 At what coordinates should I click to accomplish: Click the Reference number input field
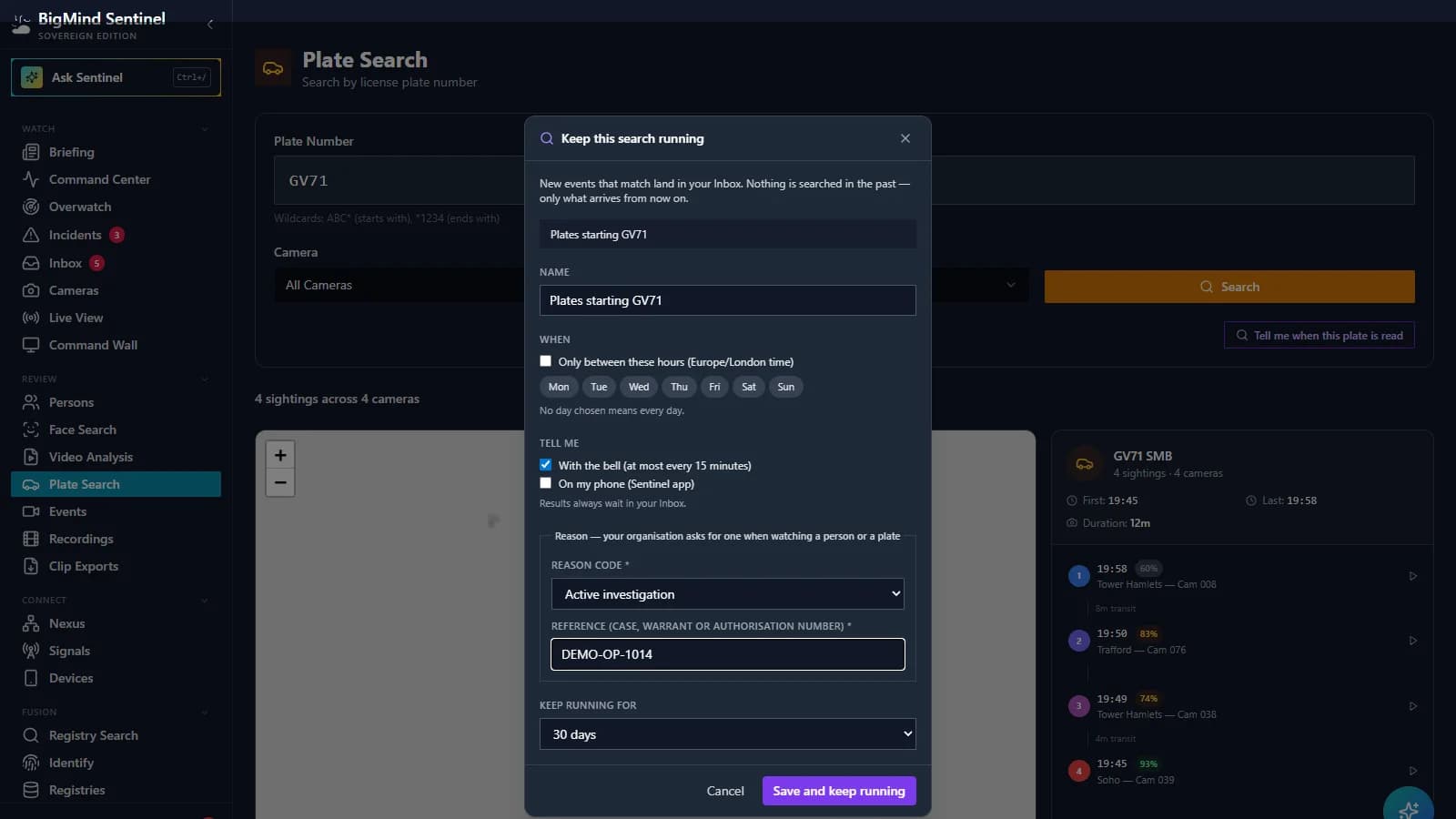click(728, 654)
